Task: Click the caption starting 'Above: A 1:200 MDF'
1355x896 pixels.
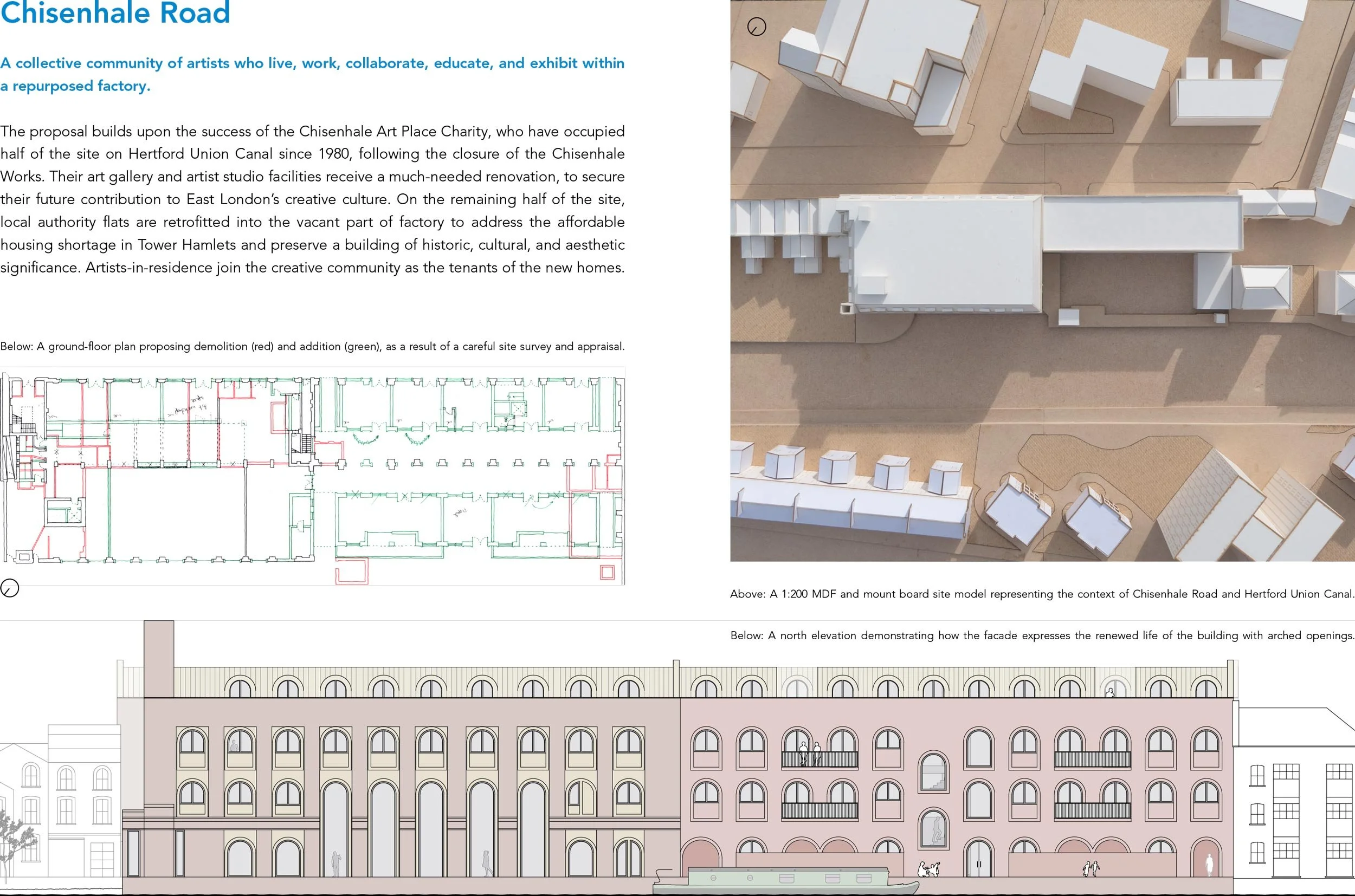Action: [1042, 594]
